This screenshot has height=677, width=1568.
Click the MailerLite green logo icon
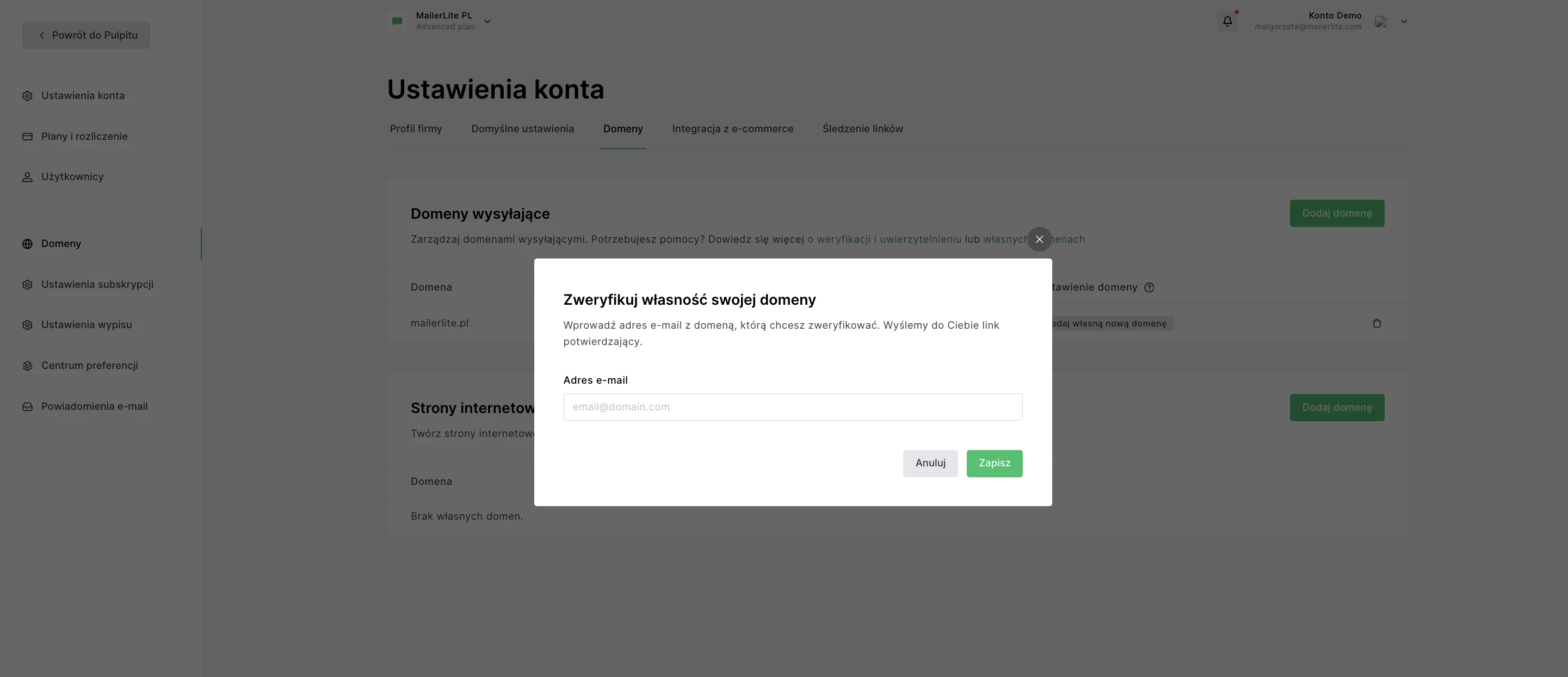397,21
